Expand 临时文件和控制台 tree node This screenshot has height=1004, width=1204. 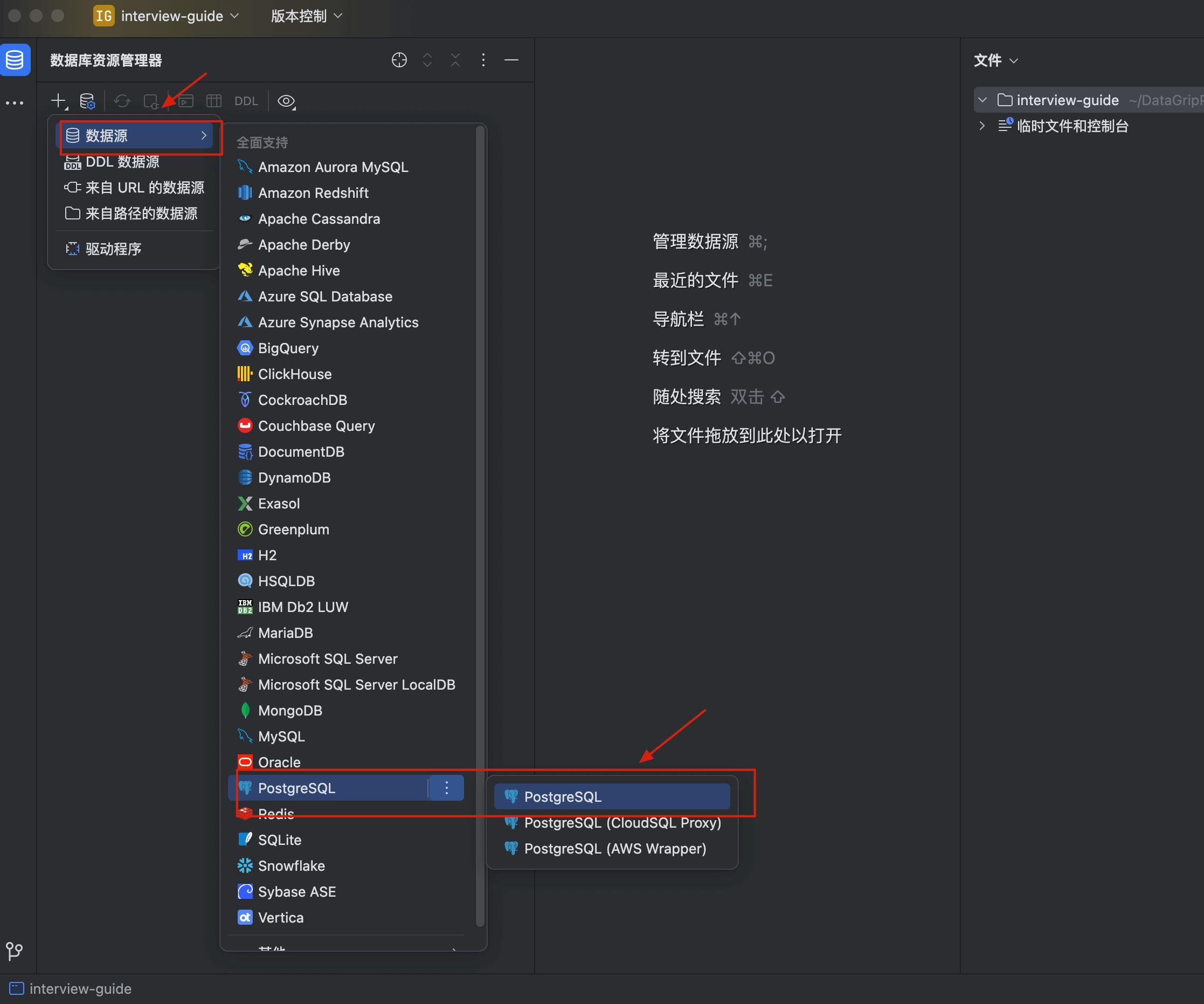[x=982, y=126]
